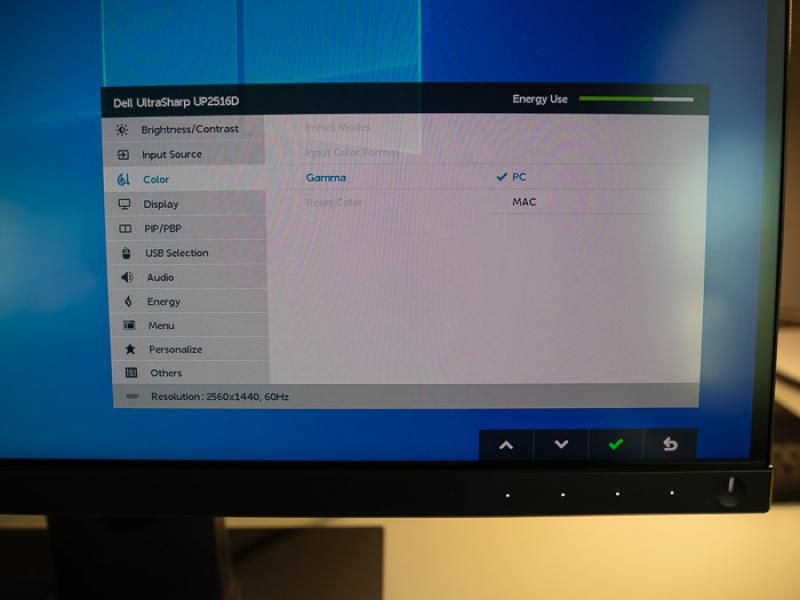The image size is (800, 600).
Task: Click the Energy flame icon
Action: coord(128,302)
